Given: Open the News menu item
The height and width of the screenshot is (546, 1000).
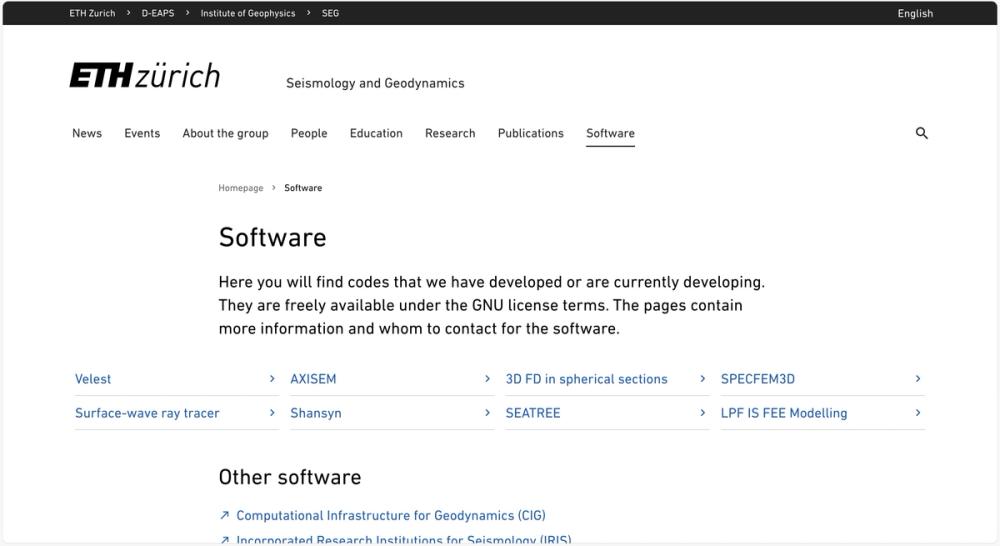Looking at the screenshot, I should click(x=87, y=133).
